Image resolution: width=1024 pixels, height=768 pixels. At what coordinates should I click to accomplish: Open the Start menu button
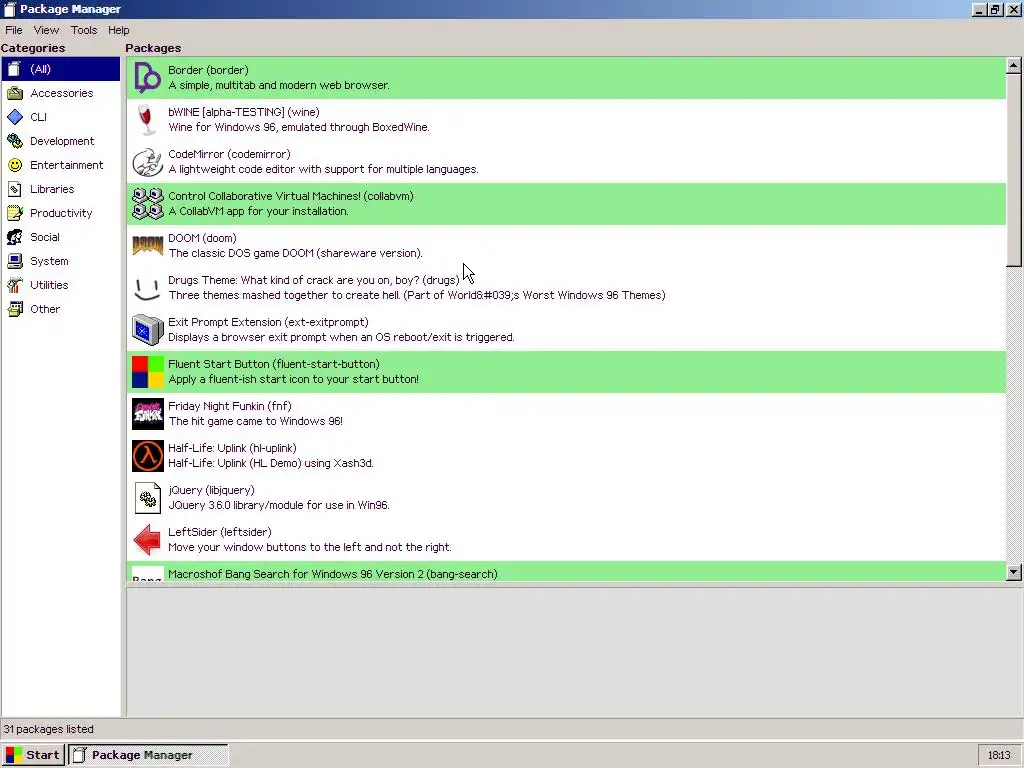[33, 755]
